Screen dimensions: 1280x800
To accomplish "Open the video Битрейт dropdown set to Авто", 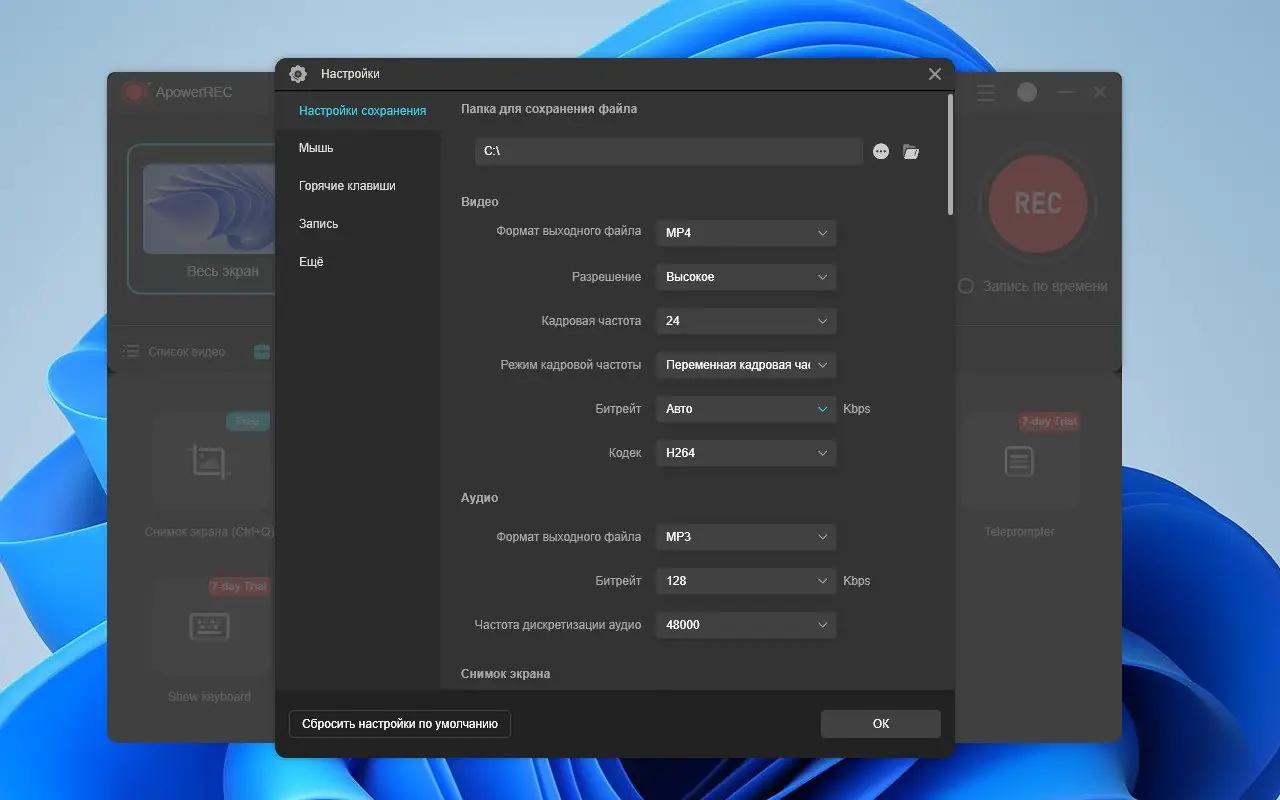I will point(746,409).
